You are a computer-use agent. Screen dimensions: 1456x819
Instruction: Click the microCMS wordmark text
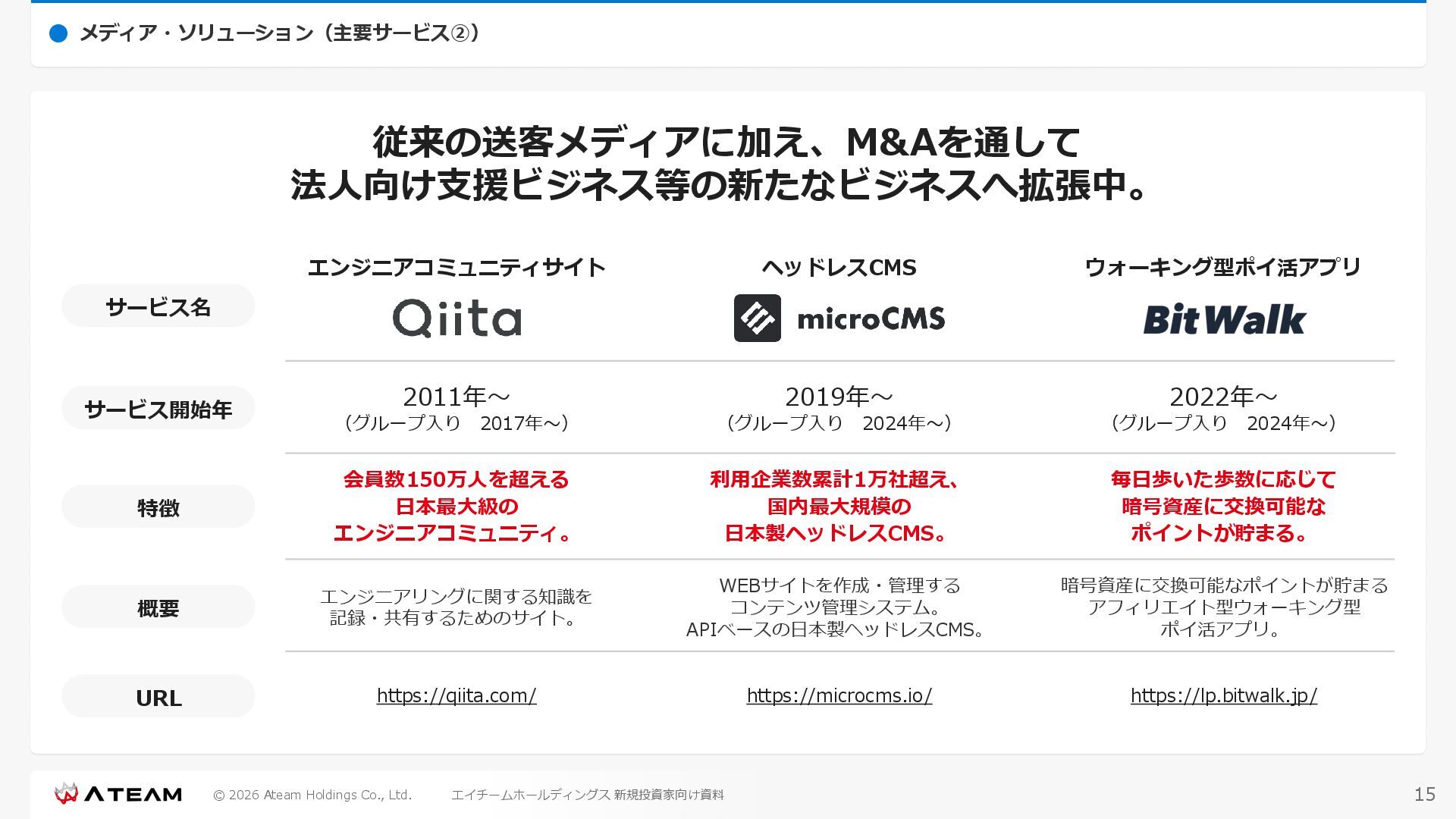(x=871, y=318)
